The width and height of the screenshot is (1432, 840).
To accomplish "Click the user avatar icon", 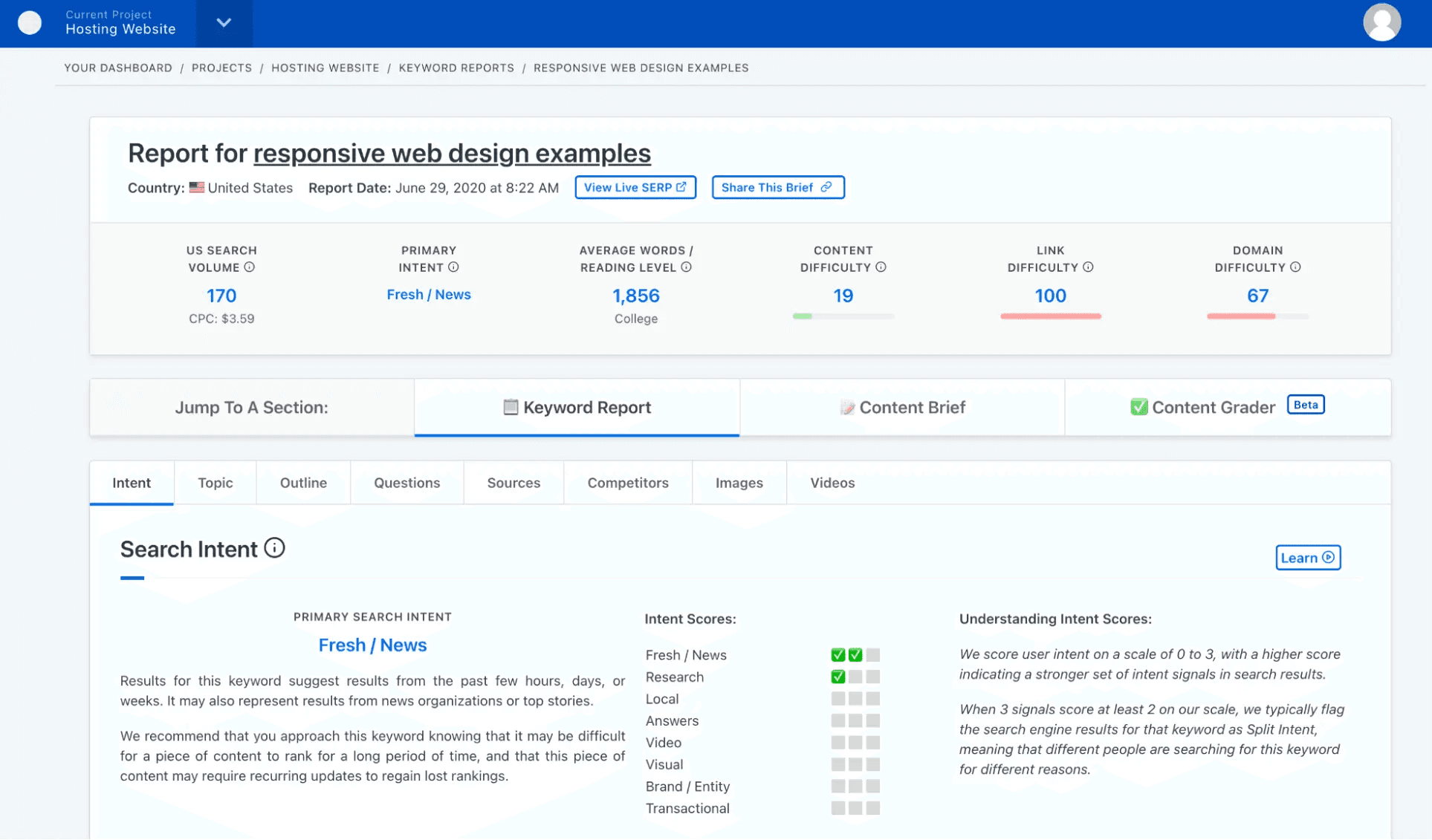I will point(1381,23).
